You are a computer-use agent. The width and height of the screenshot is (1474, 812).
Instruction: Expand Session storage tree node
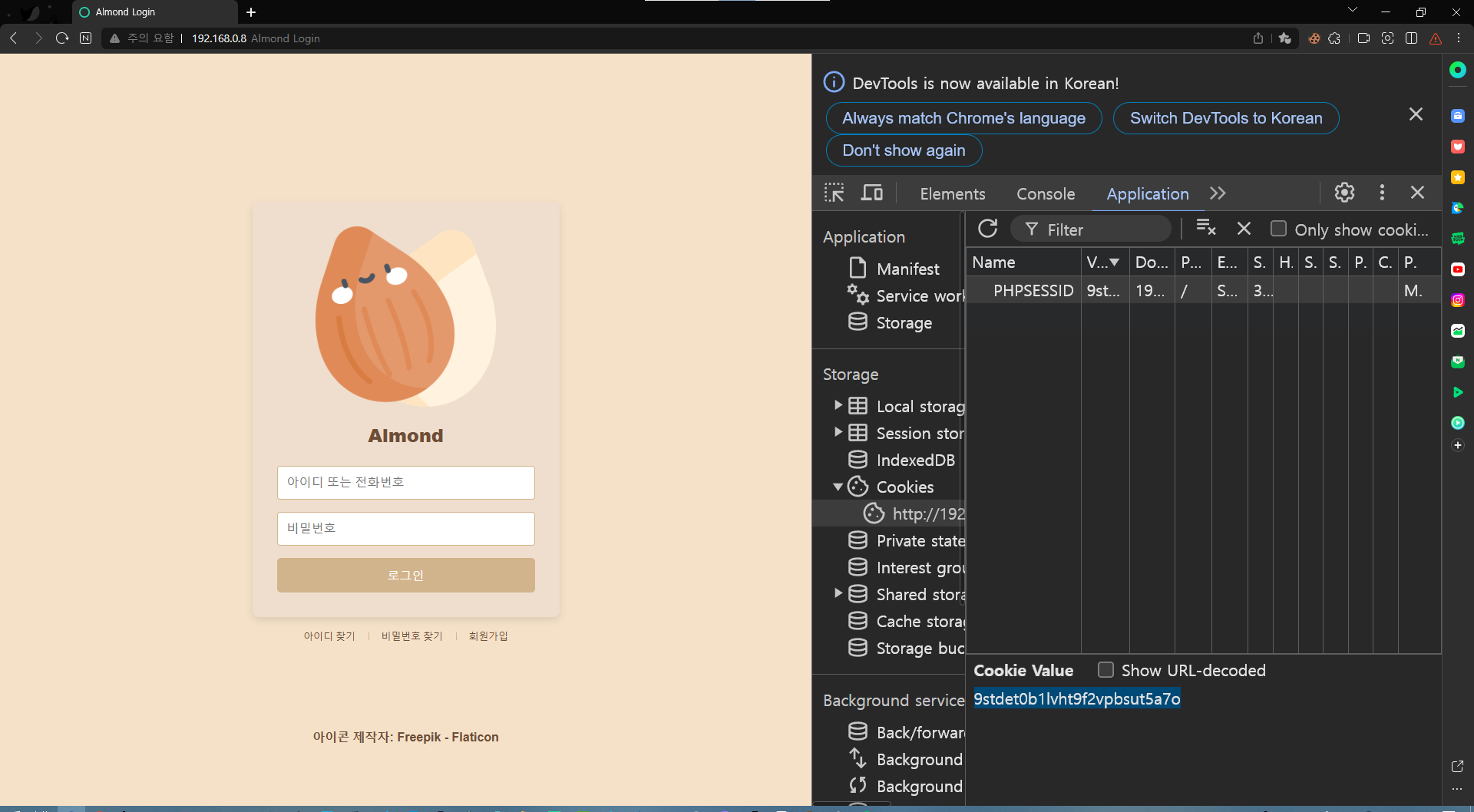[x=838, y=432]
